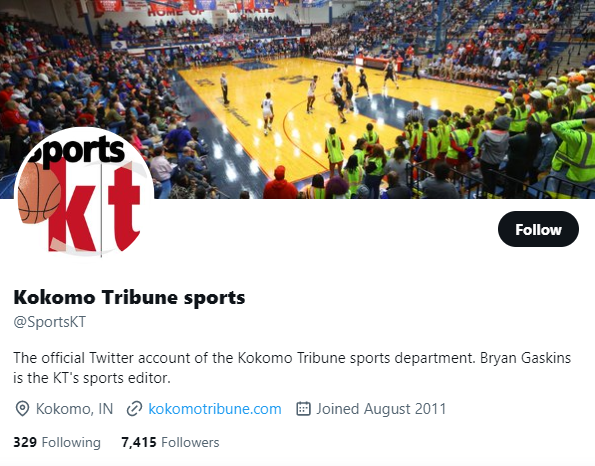View the 329 Following list
This screenshot has width=595, height=466.
click(57, 442)
